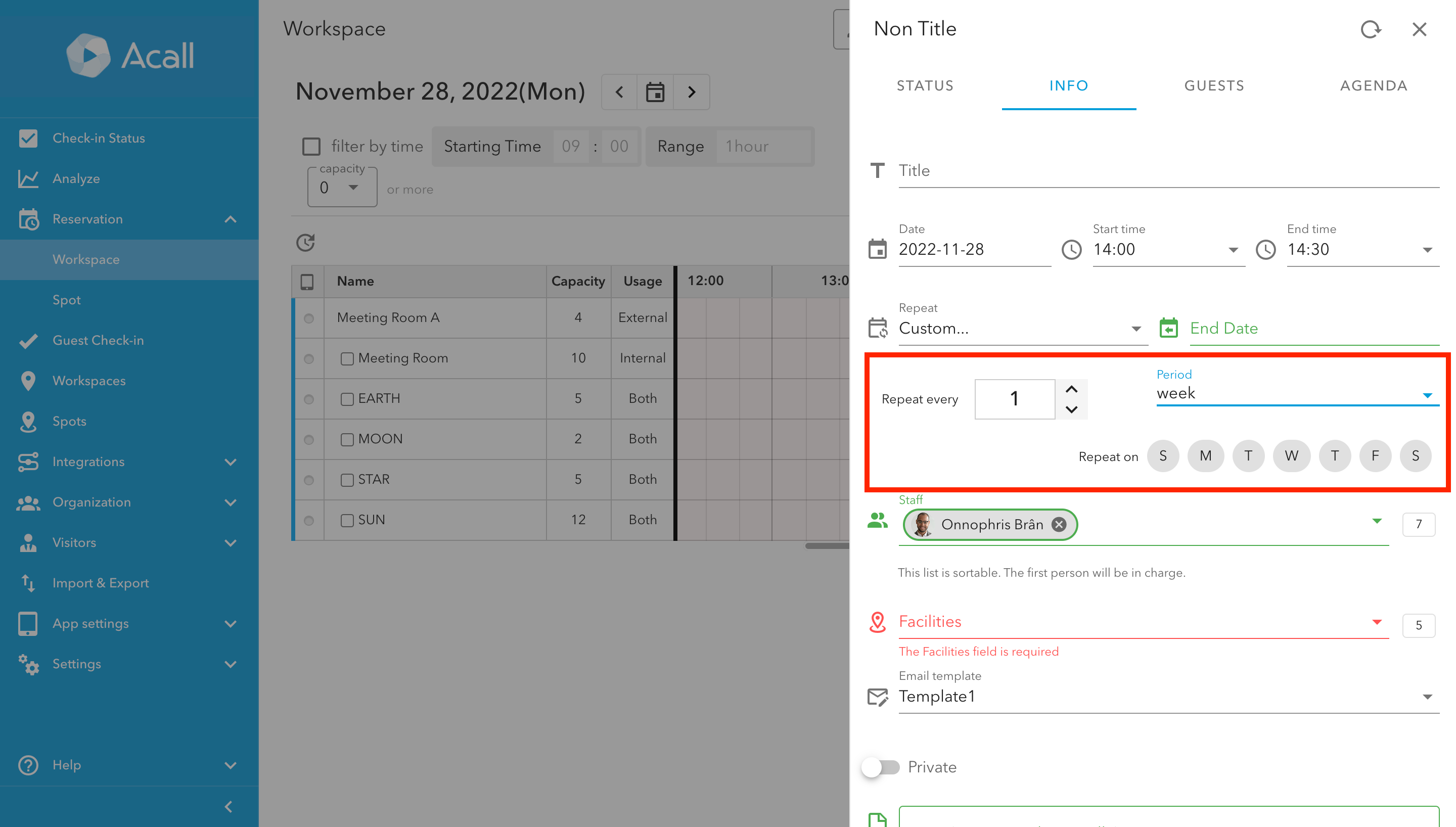Switch to the AGENDA tab

point(1374,86)
